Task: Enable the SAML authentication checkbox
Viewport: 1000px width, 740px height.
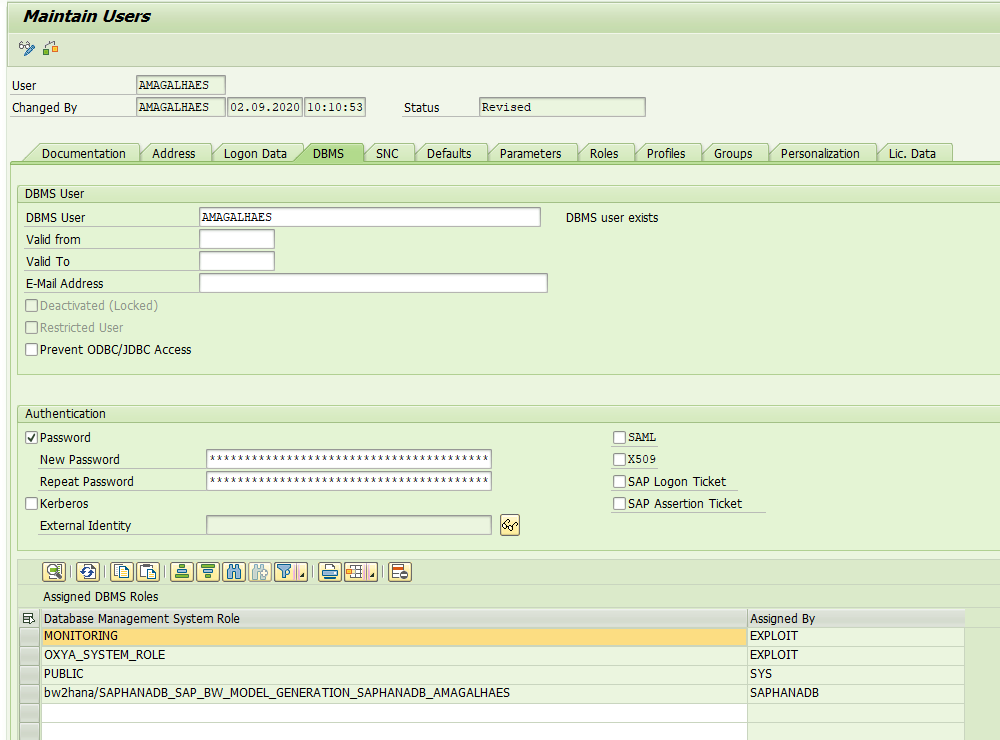Action: tap(619, 437)
